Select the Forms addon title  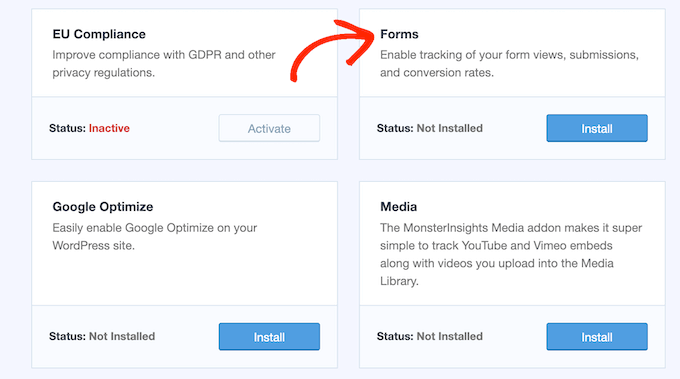coord(399,34)
